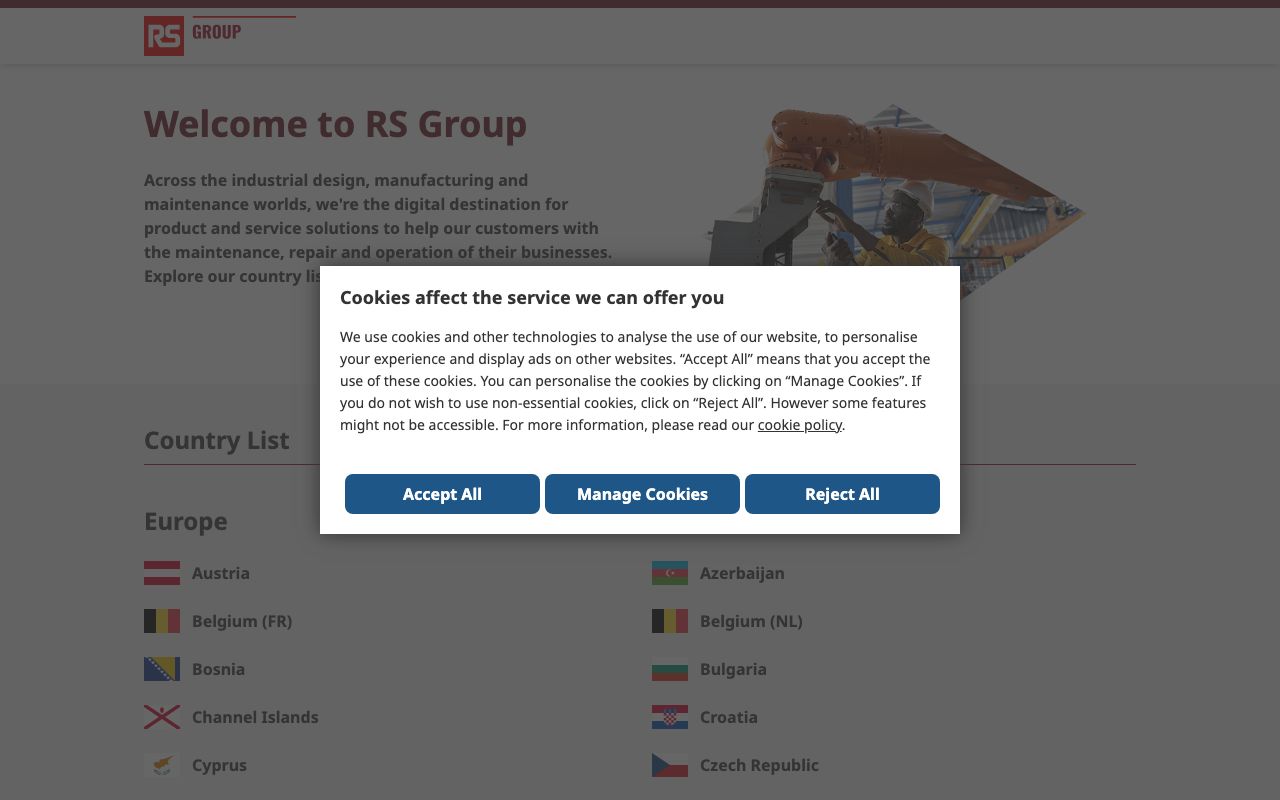Click the Europe region heading
The height and width of the screenshot is (800, 1280).
click(186, 521)
